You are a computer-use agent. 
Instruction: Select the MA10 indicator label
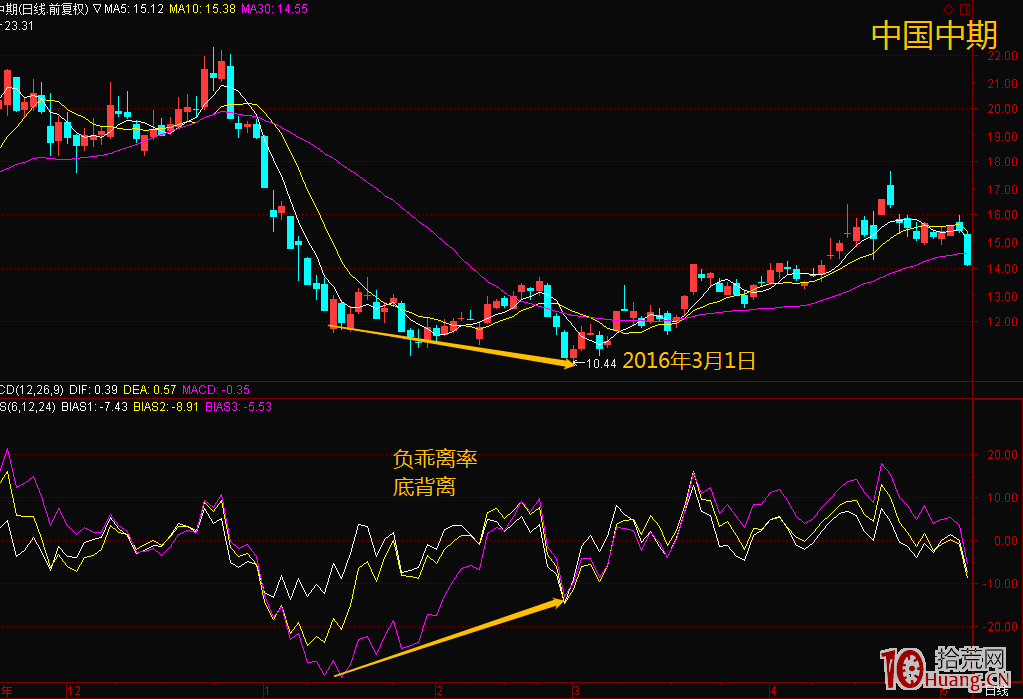pyautogui.click(x=200, y=8)
